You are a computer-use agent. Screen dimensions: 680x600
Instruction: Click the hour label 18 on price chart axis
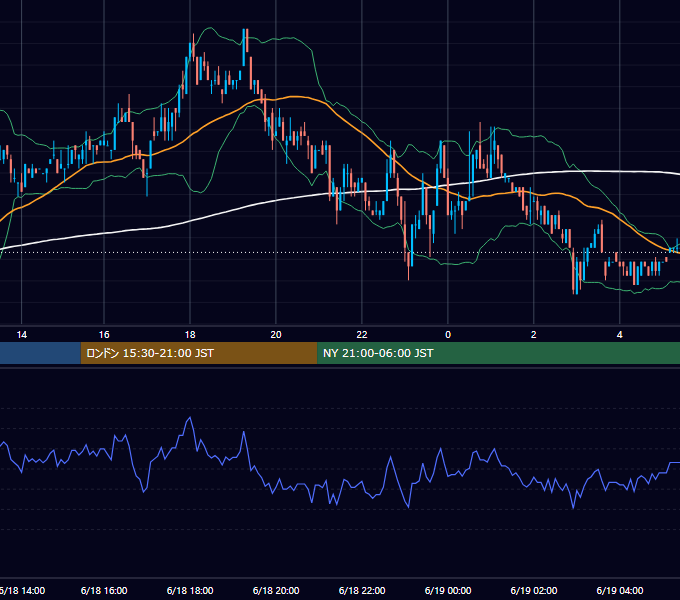[190, 335]
